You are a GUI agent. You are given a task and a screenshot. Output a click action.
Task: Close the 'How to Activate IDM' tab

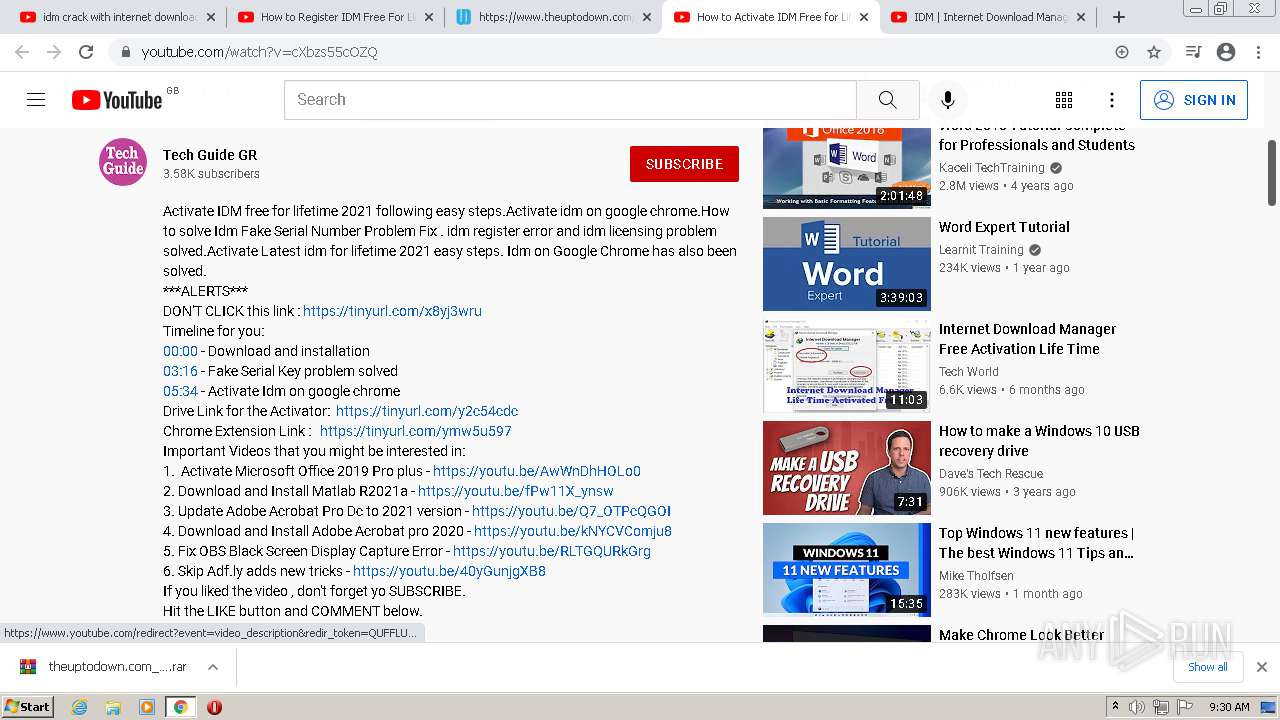(864, 17)
